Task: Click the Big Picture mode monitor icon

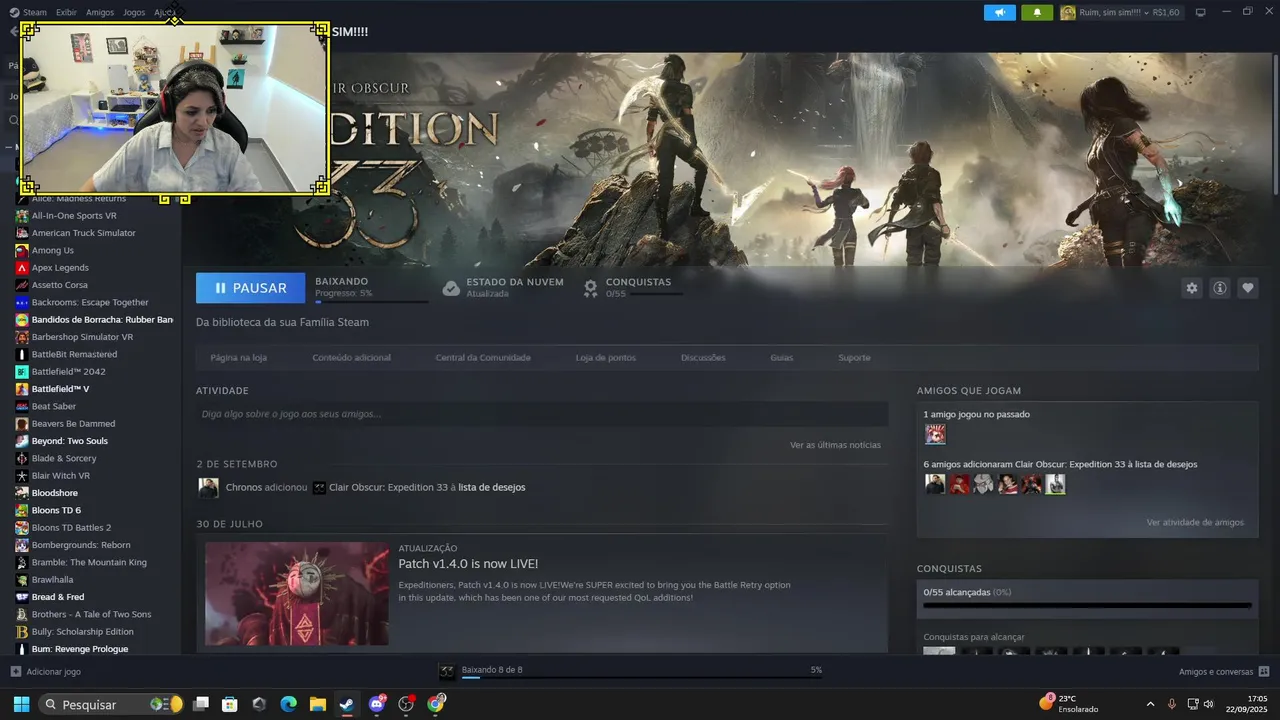Action: [1201, 13]
